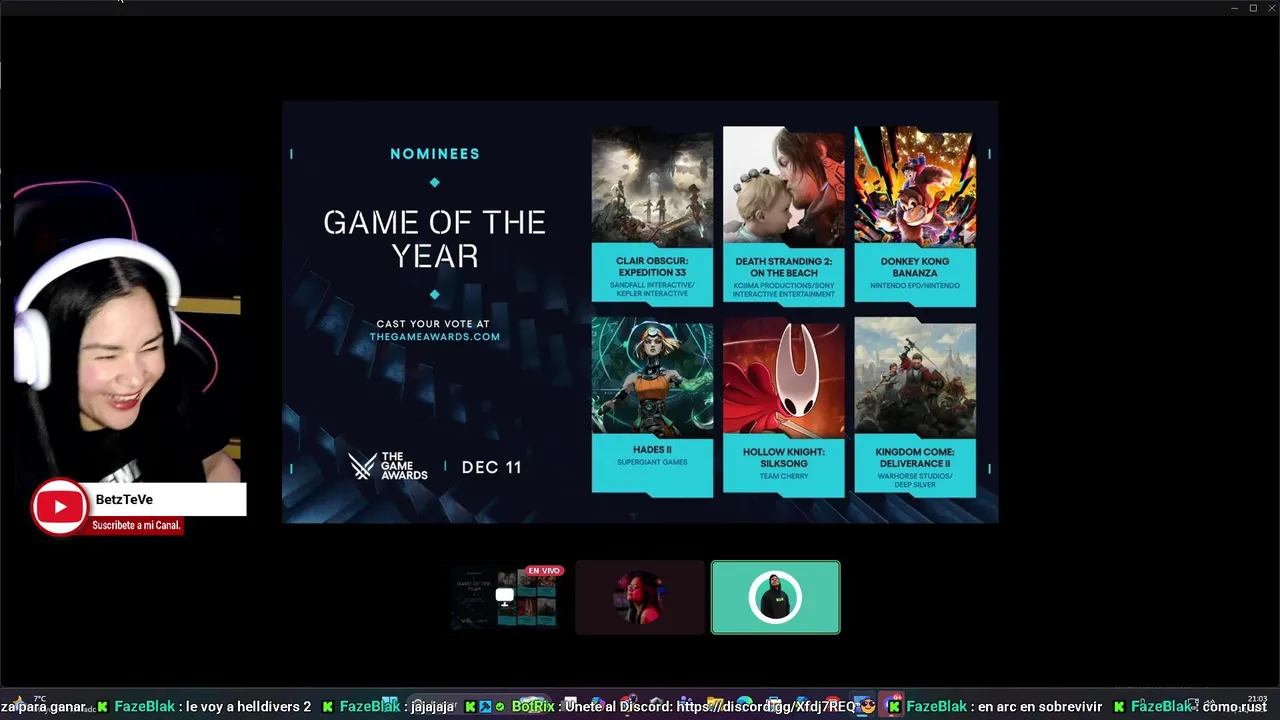This screenshot has height=720, width=1280.
Task: Click the EN VIVO live badge
Action: (x=544, y=571)
